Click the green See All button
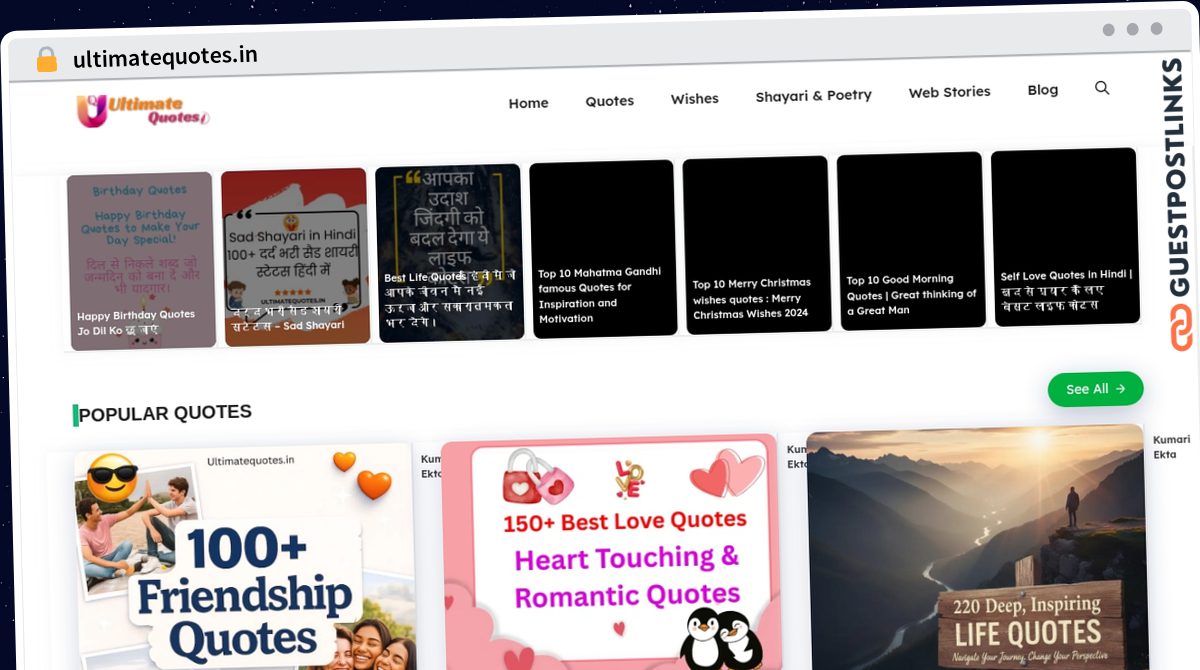This screenshot has width=1200, height=670. [x=1095, y=389]
